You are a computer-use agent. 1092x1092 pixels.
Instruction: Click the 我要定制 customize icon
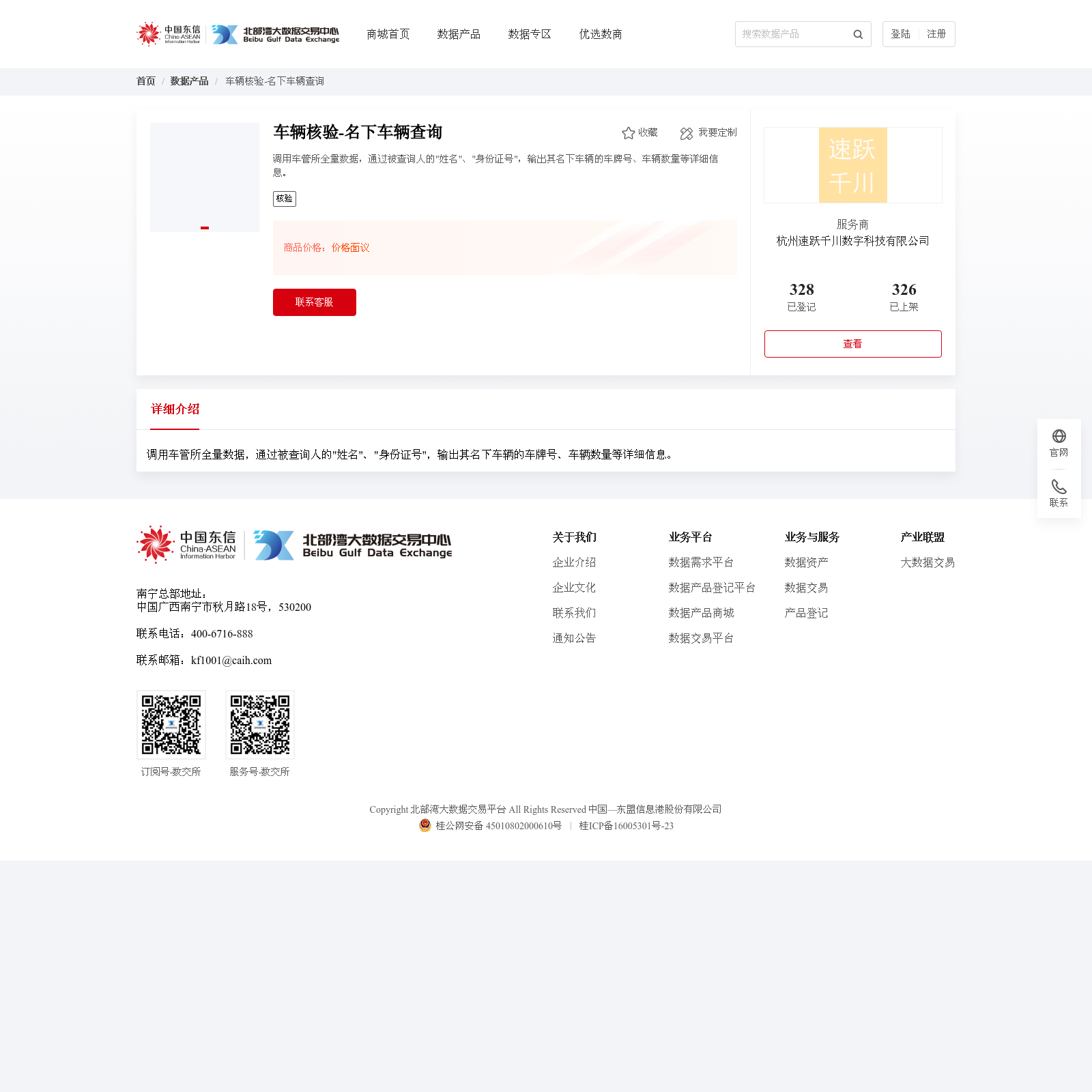point(687,133)
